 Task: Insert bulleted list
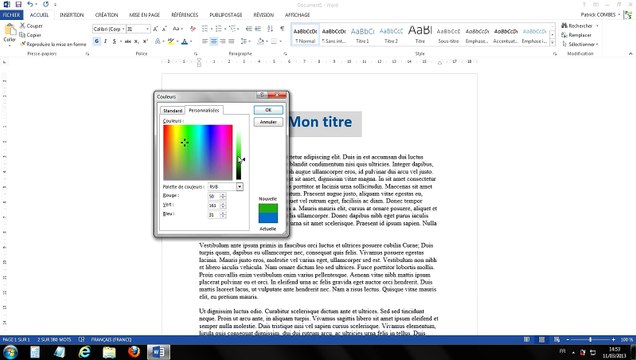(205, 29)
